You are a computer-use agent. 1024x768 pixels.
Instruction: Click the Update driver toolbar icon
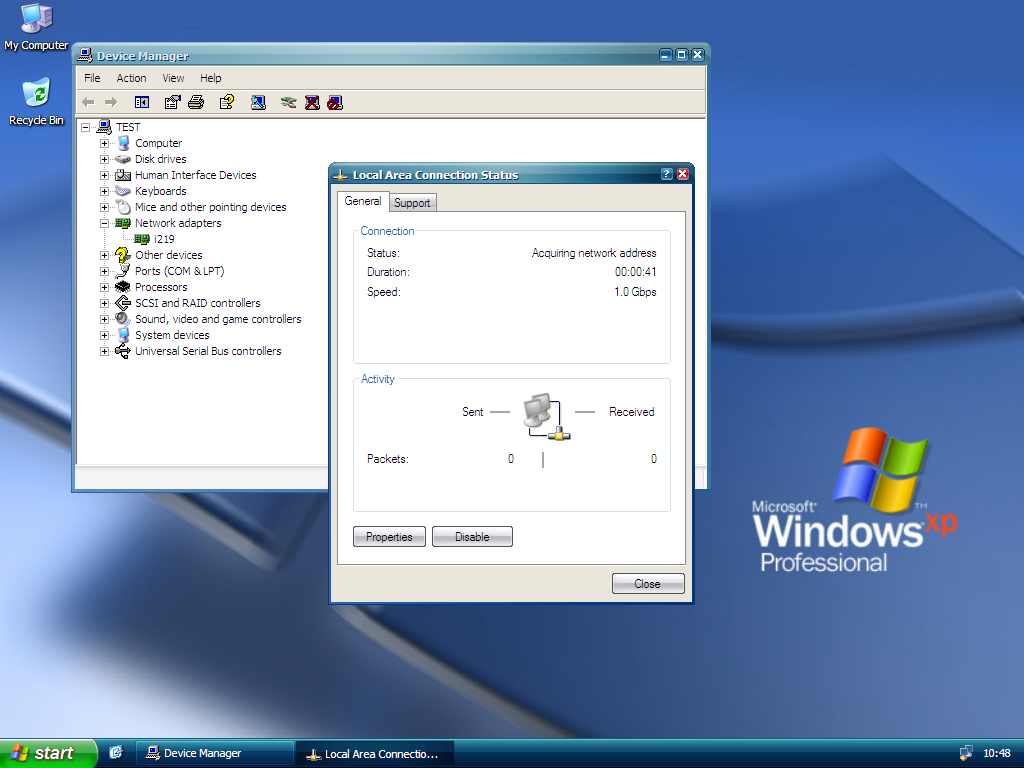[x=288, y=103]
